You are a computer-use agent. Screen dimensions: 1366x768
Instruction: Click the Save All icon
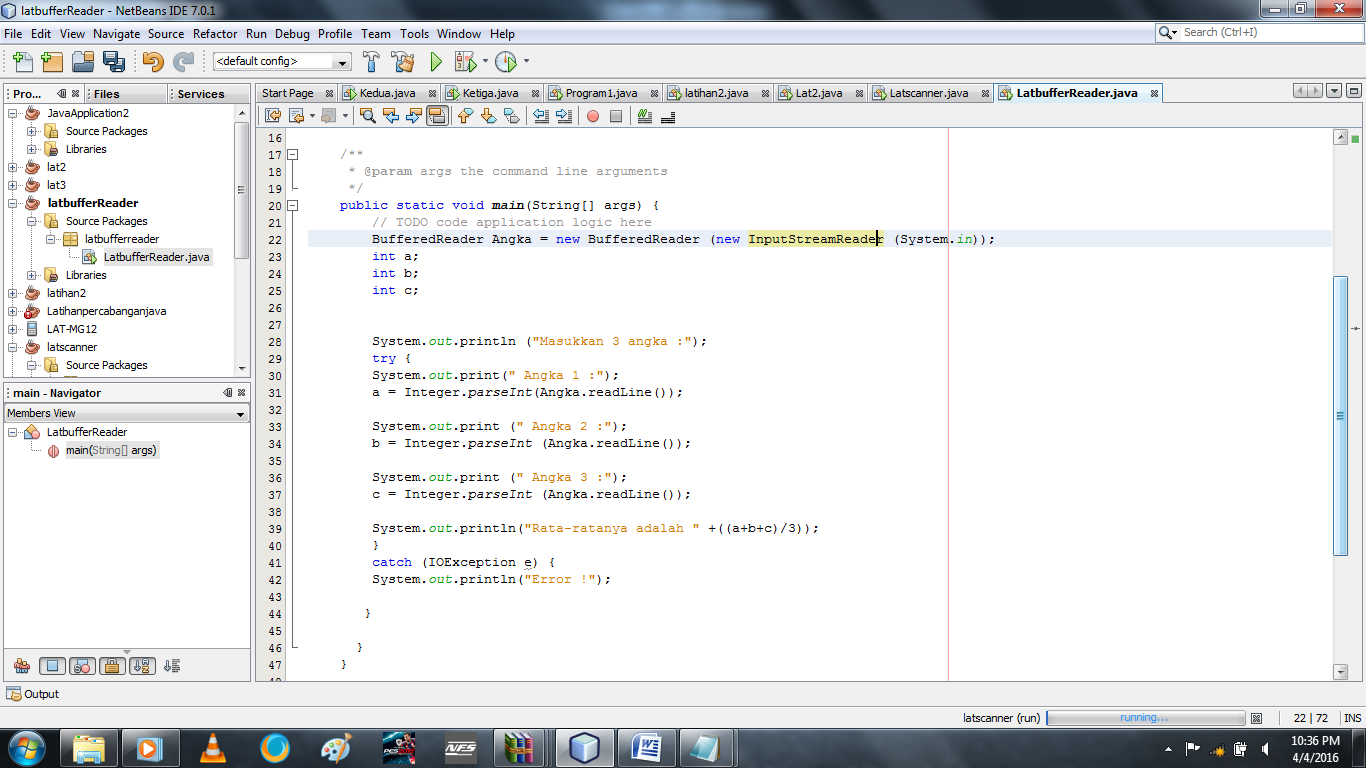114,61
